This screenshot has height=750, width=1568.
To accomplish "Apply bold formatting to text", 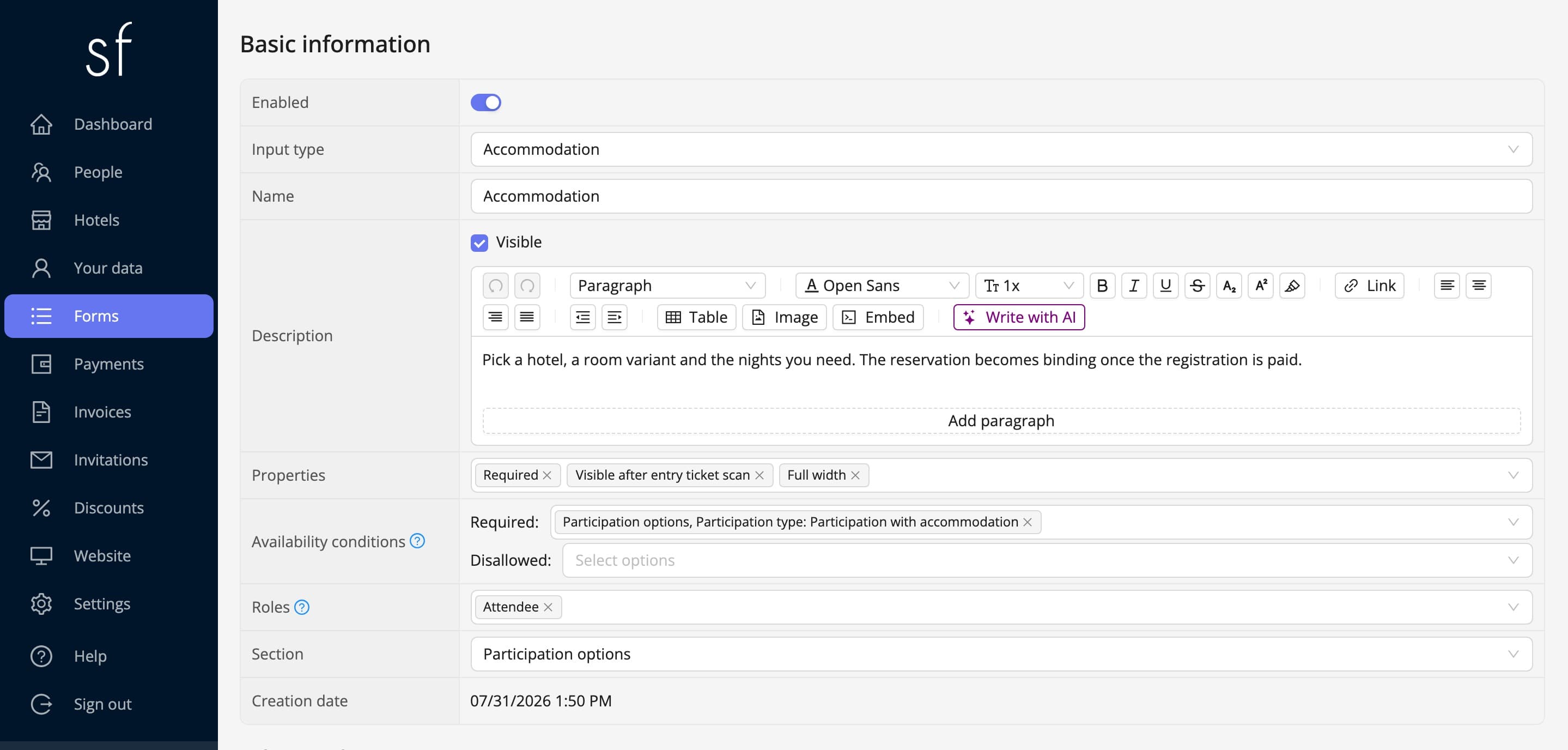I will coord(1102,286).
